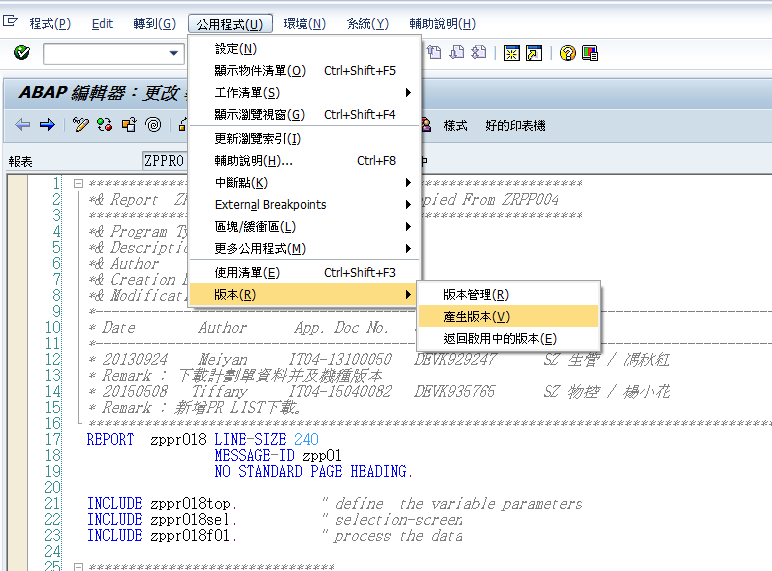The height and width of the screenshot is (571, 772).
Task: Click the Previous Page icon in standard toolbar
Action: tap(434, 52)
